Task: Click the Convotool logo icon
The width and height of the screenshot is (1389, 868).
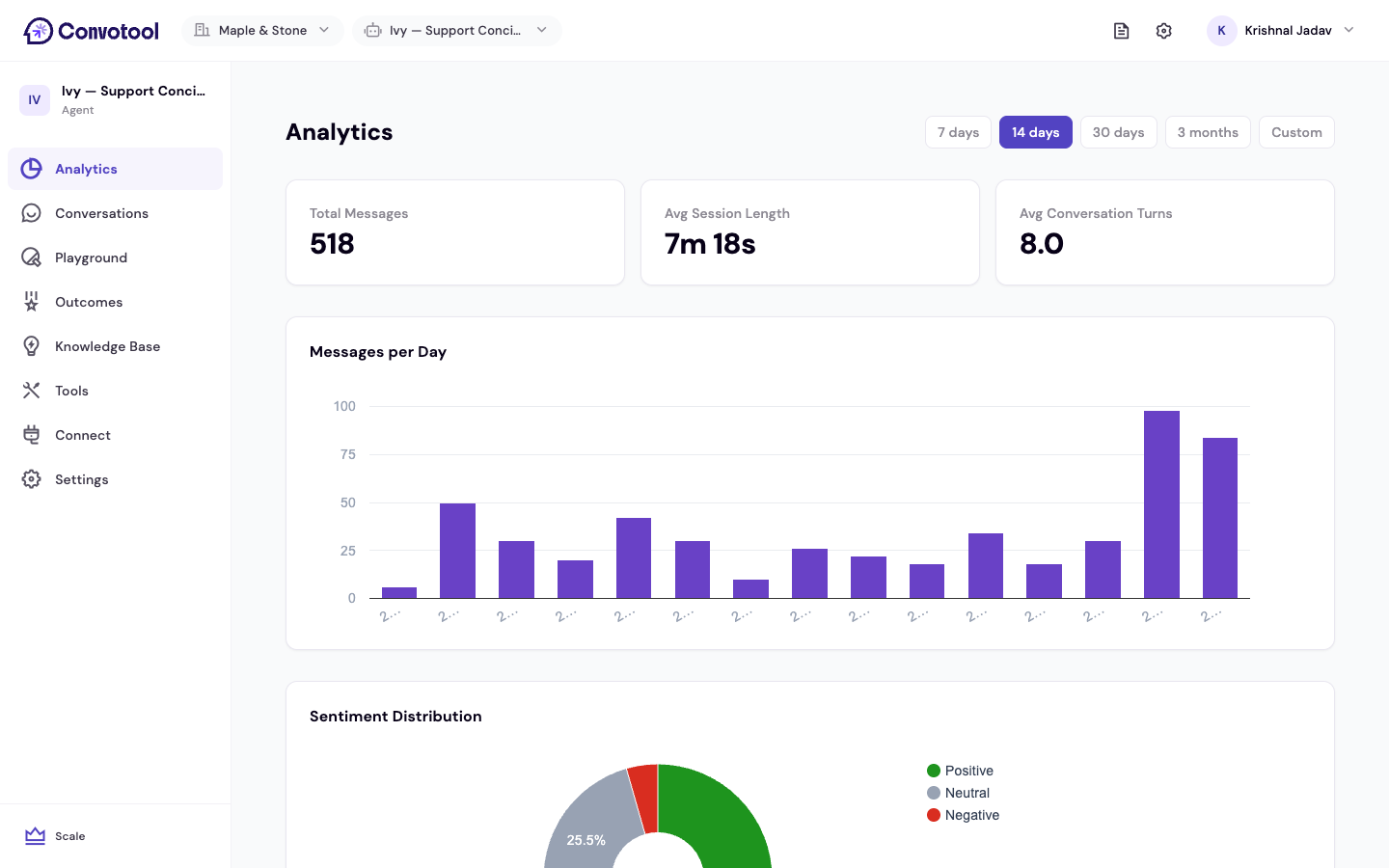Action: click(x=39, y=31)
